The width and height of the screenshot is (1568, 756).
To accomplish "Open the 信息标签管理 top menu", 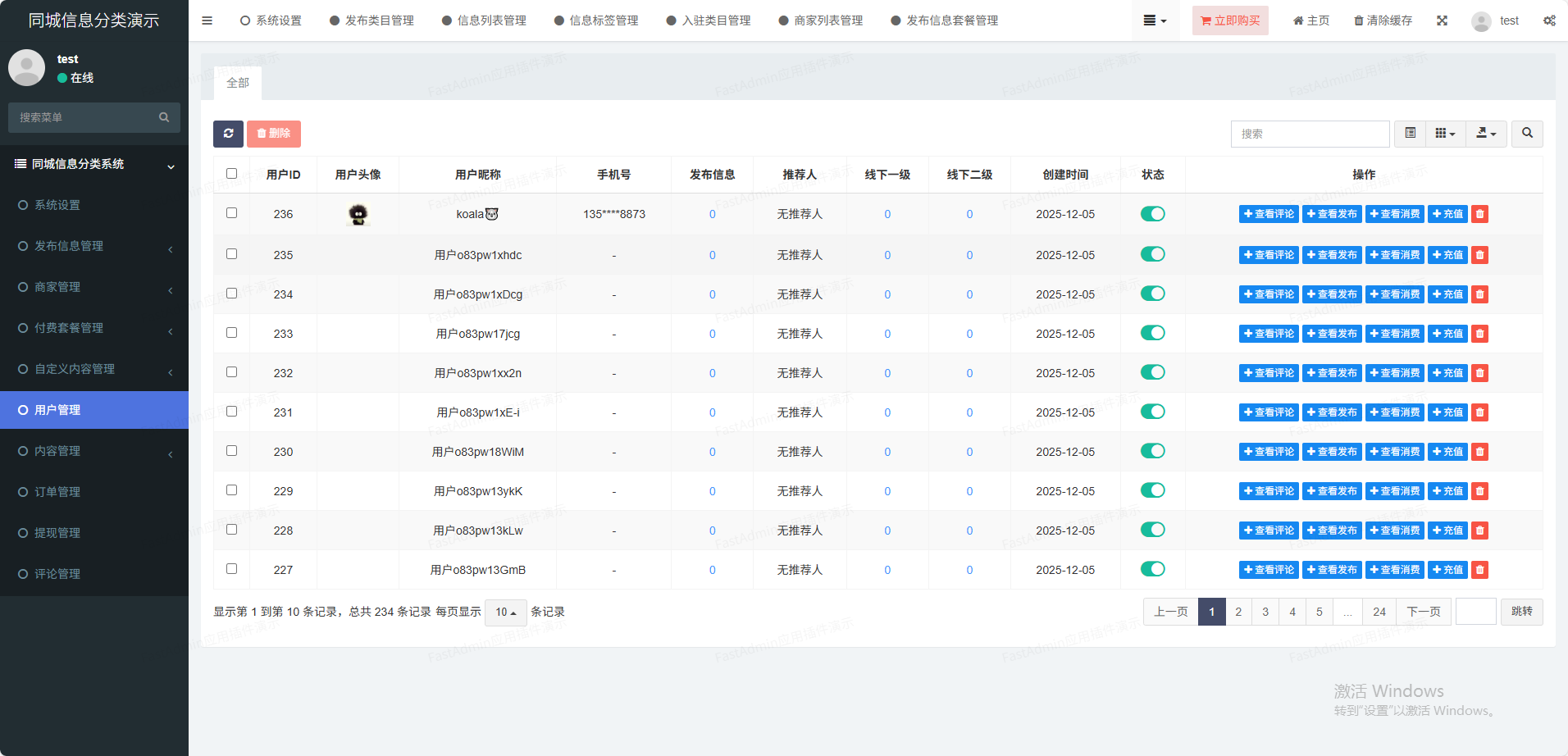I will (x=596, y=20).
